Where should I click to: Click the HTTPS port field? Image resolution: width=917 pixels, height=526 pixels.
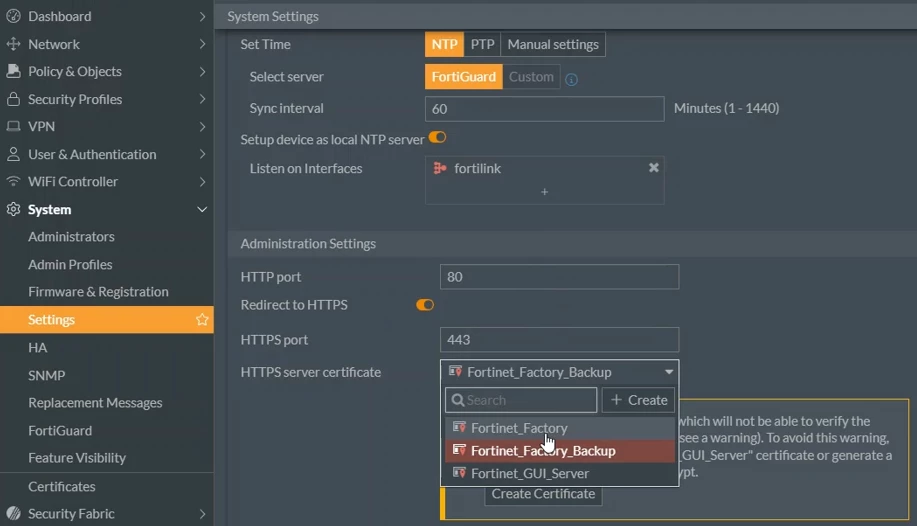[x=560, y=339]
